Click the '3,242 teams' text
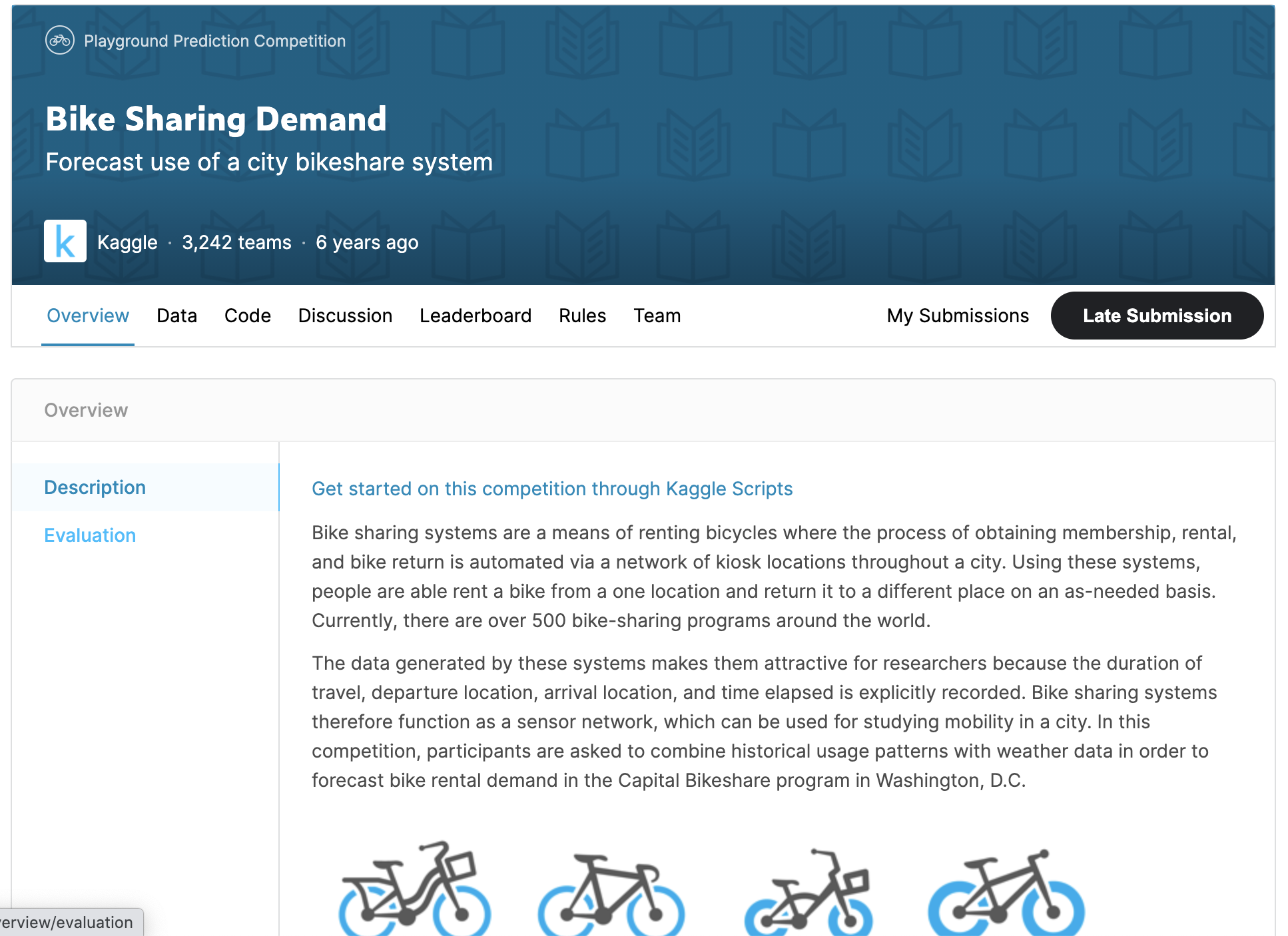Viewport: 1288px width, 936px height. [x=236, y=242]
